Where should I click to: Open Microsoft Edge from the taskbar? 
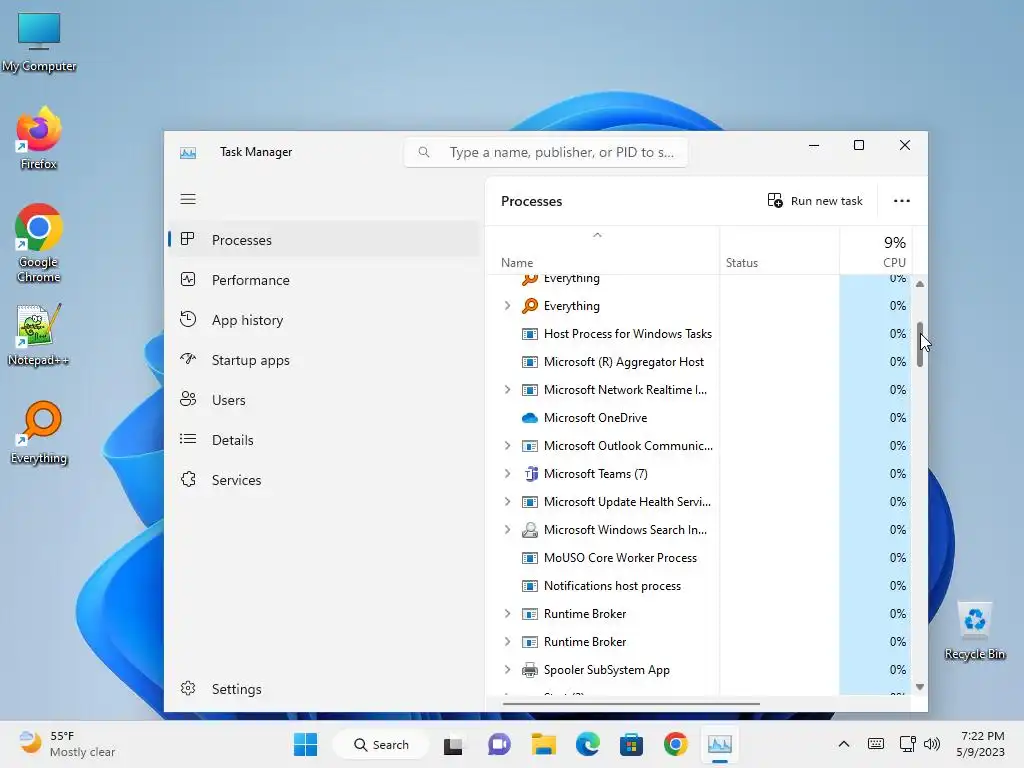point(588,744)
